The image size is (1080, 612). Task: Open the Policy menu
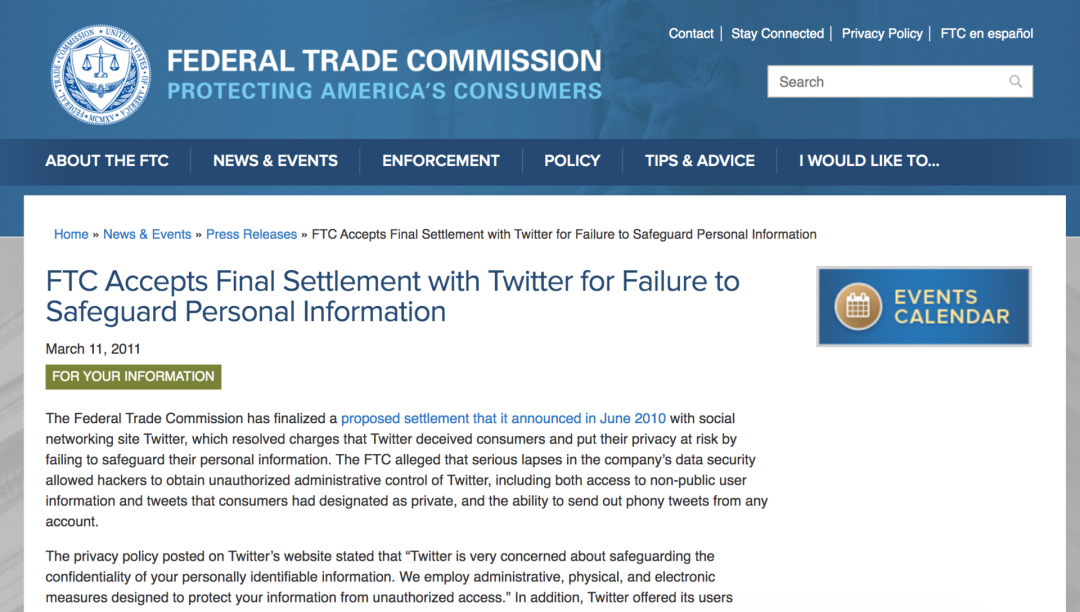click(572, 161)
